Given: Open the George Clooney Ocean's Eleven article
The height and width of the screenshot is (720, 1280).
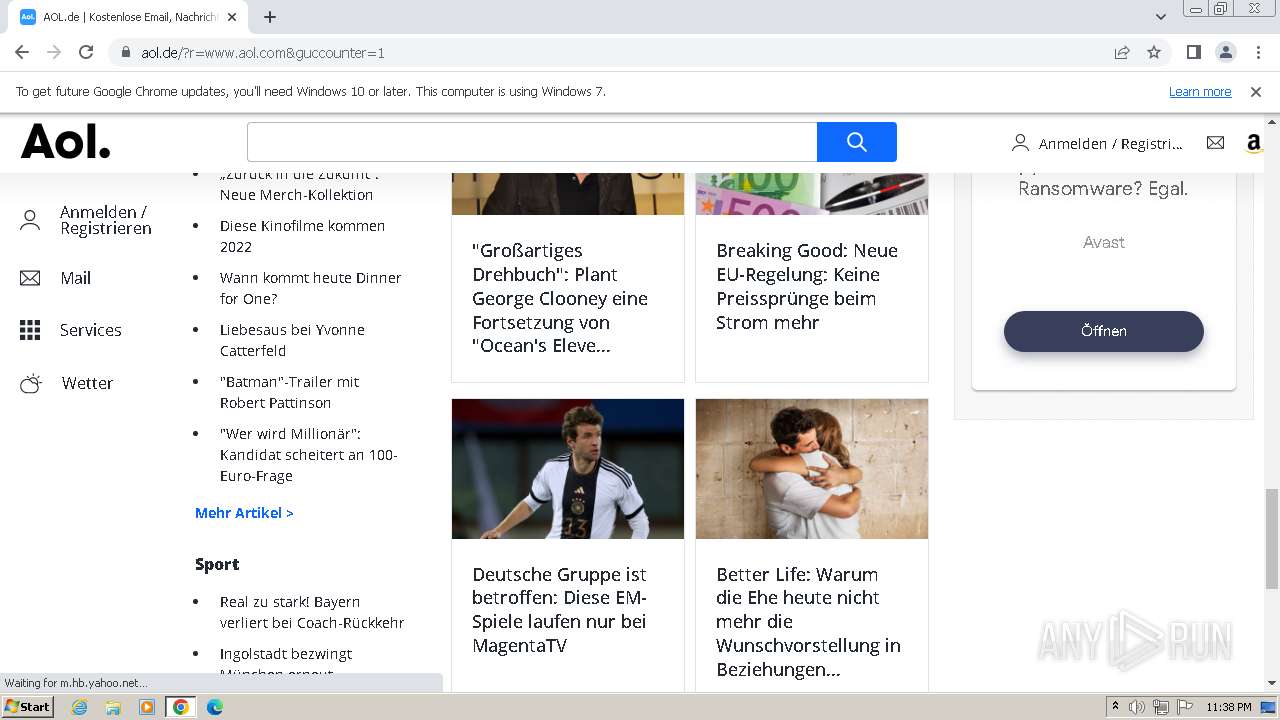Looking at the screenshot, I should click(560, 298).
